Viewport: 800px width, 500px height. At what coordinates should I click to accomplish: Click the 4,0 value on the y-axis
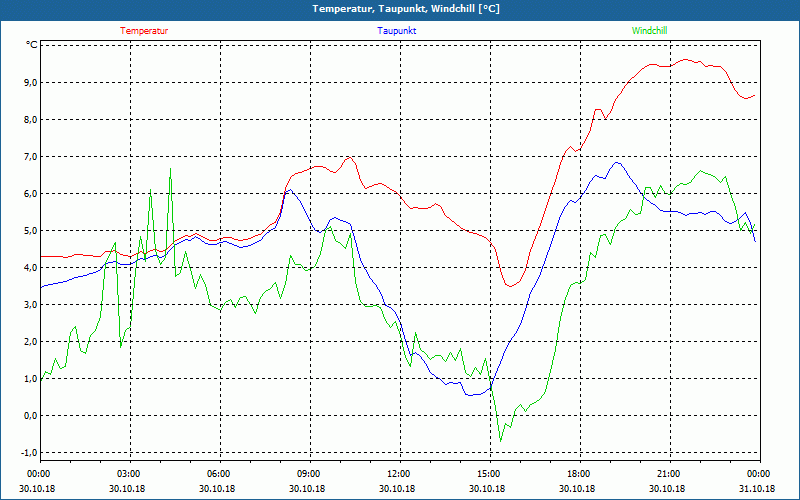pos(31,267)
